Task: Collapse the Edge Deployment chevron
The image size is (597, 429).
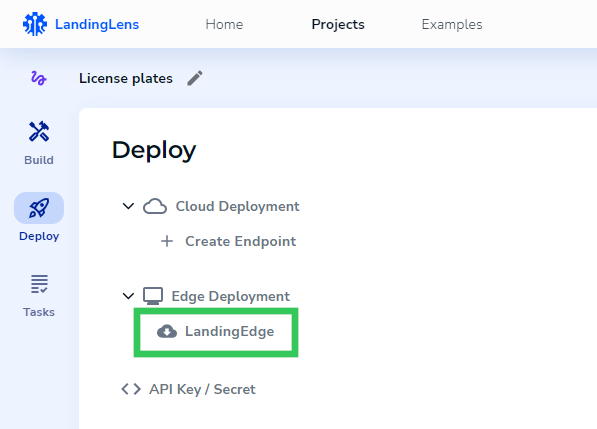Action: (x=128, y=296)
